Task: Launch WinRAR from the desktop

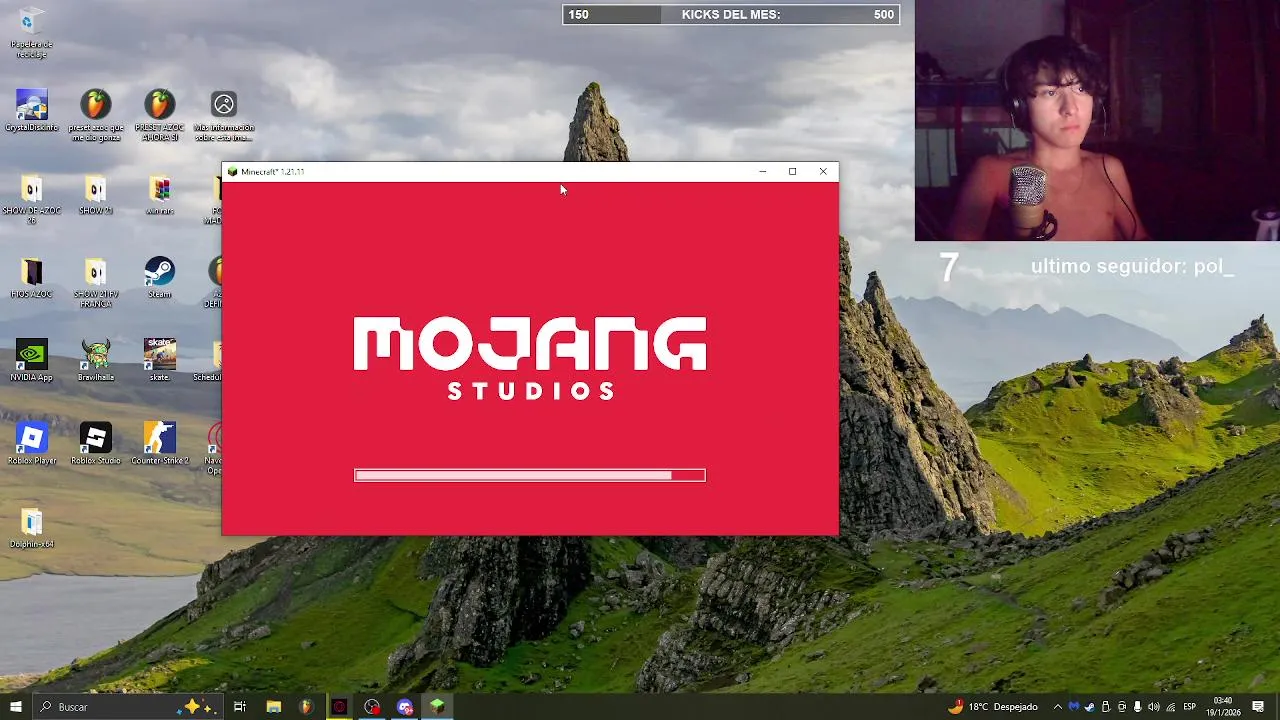Action: click(x=160, y=195)
